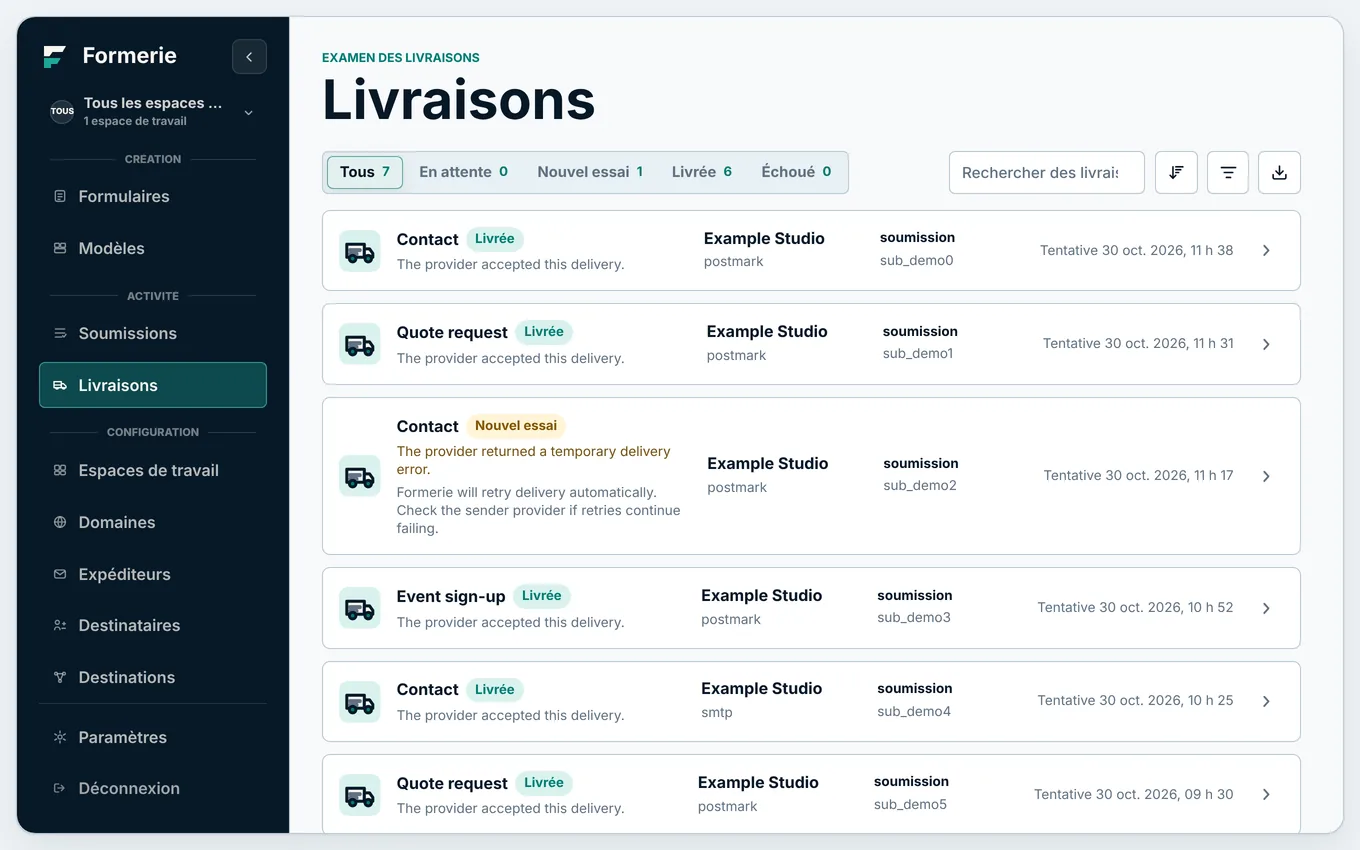Navigate to Domaines

tap(153, 522)
